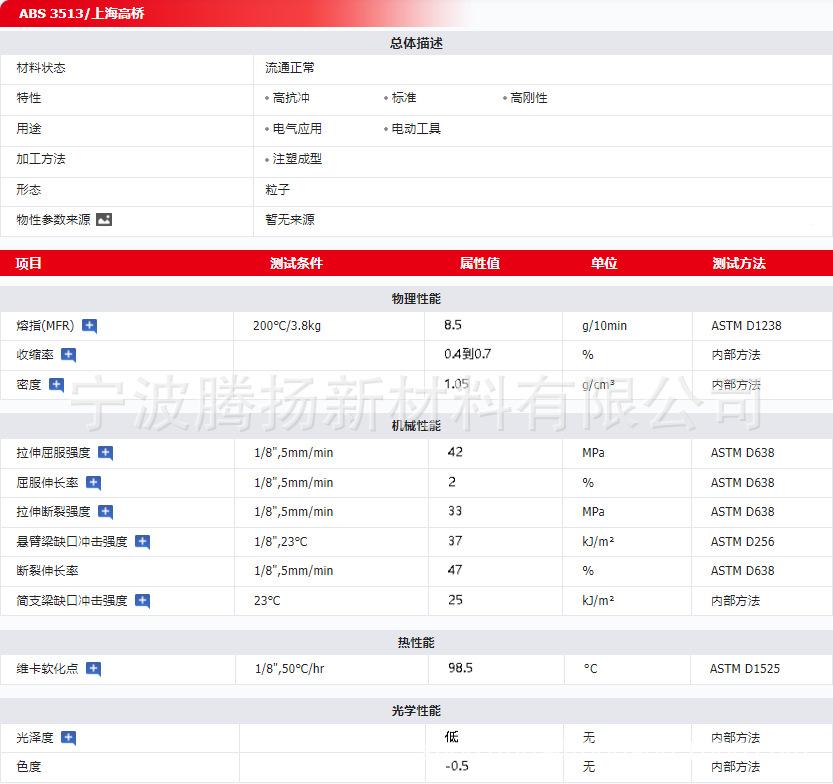This screenshot has width=833, height=784.
Task: Select the 0.4到0.7 shrinkage value
Action: (468, 354)
